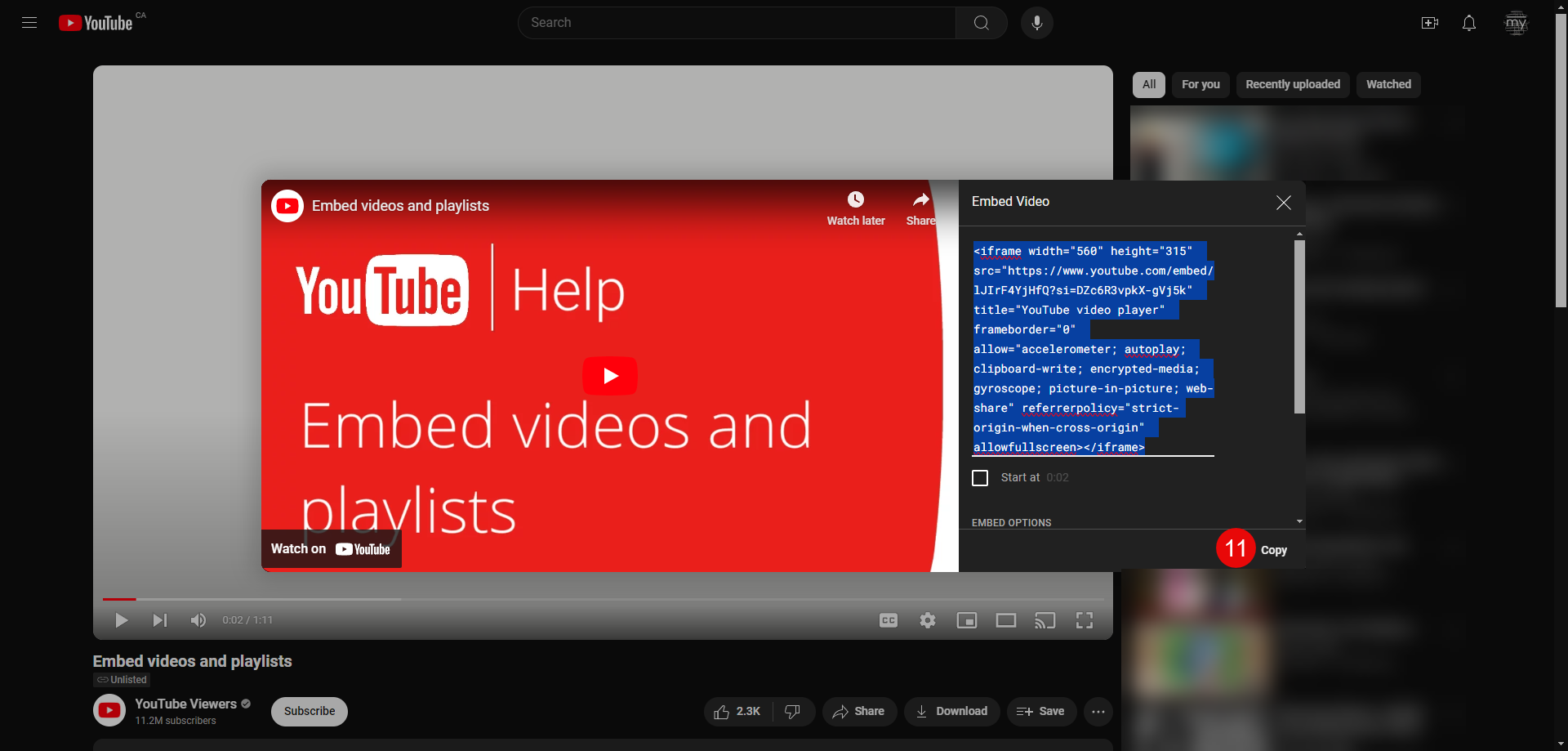The height and width of the screenshot is (751, 1568).
Task: Cast video to TV
Action: [x=1045, y=620]
